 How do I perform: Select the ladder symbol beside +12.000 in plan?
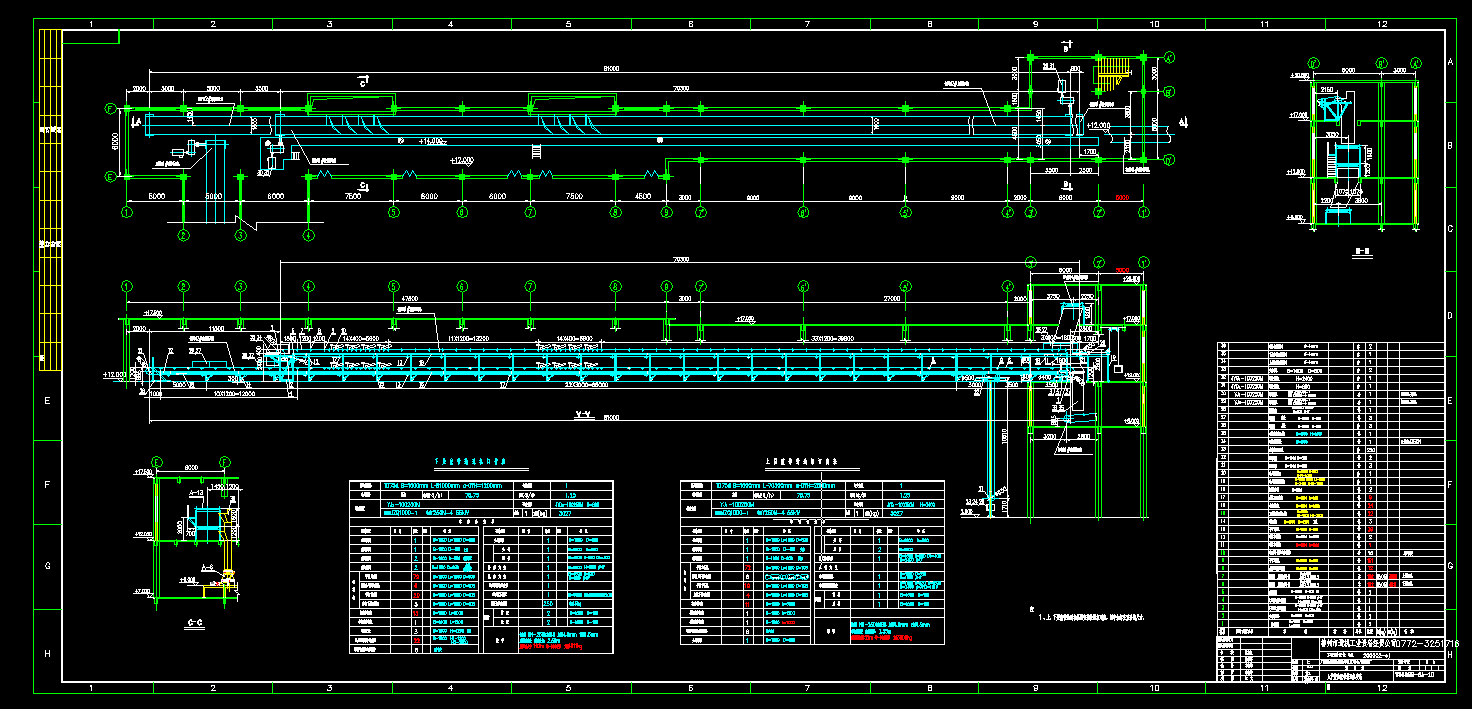536,152
